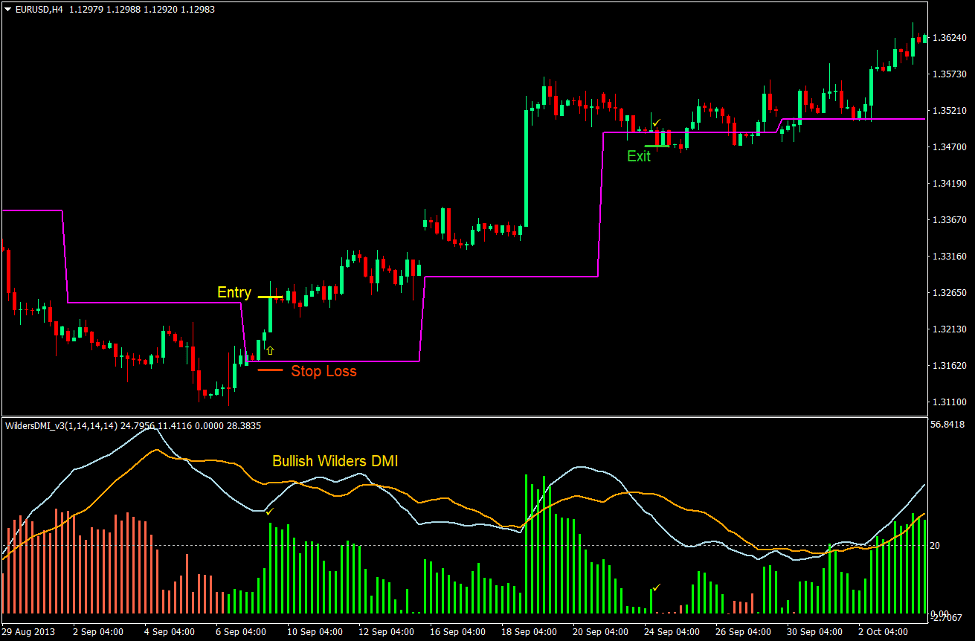Click the 28 Aug 2013 time axis label
The height and width of the screenshot is (641, 977).
point(27,631)
